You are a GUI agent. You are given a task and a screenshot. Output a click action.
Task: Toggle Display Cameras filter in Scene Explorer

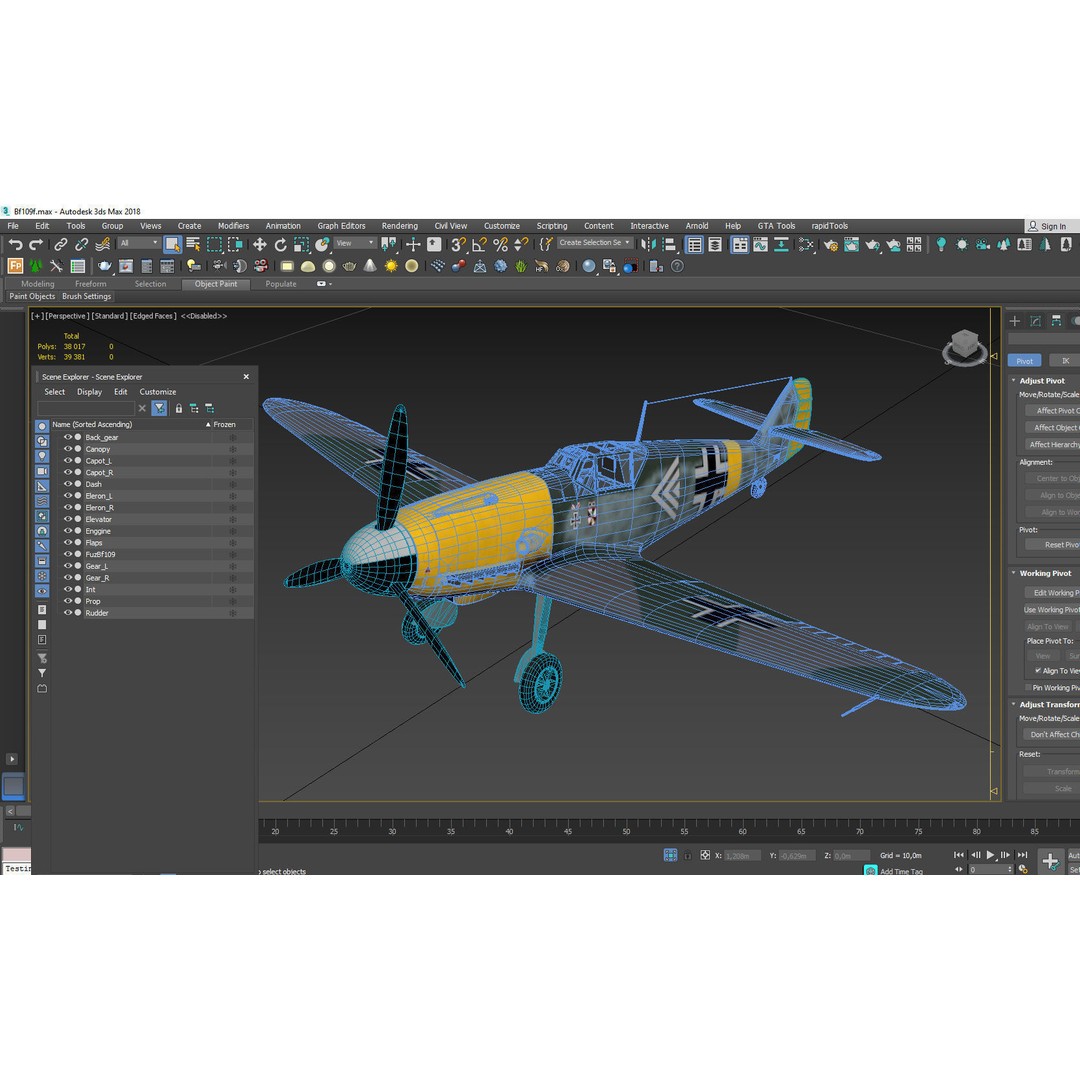pyautogui.click(x=42, y=471)
